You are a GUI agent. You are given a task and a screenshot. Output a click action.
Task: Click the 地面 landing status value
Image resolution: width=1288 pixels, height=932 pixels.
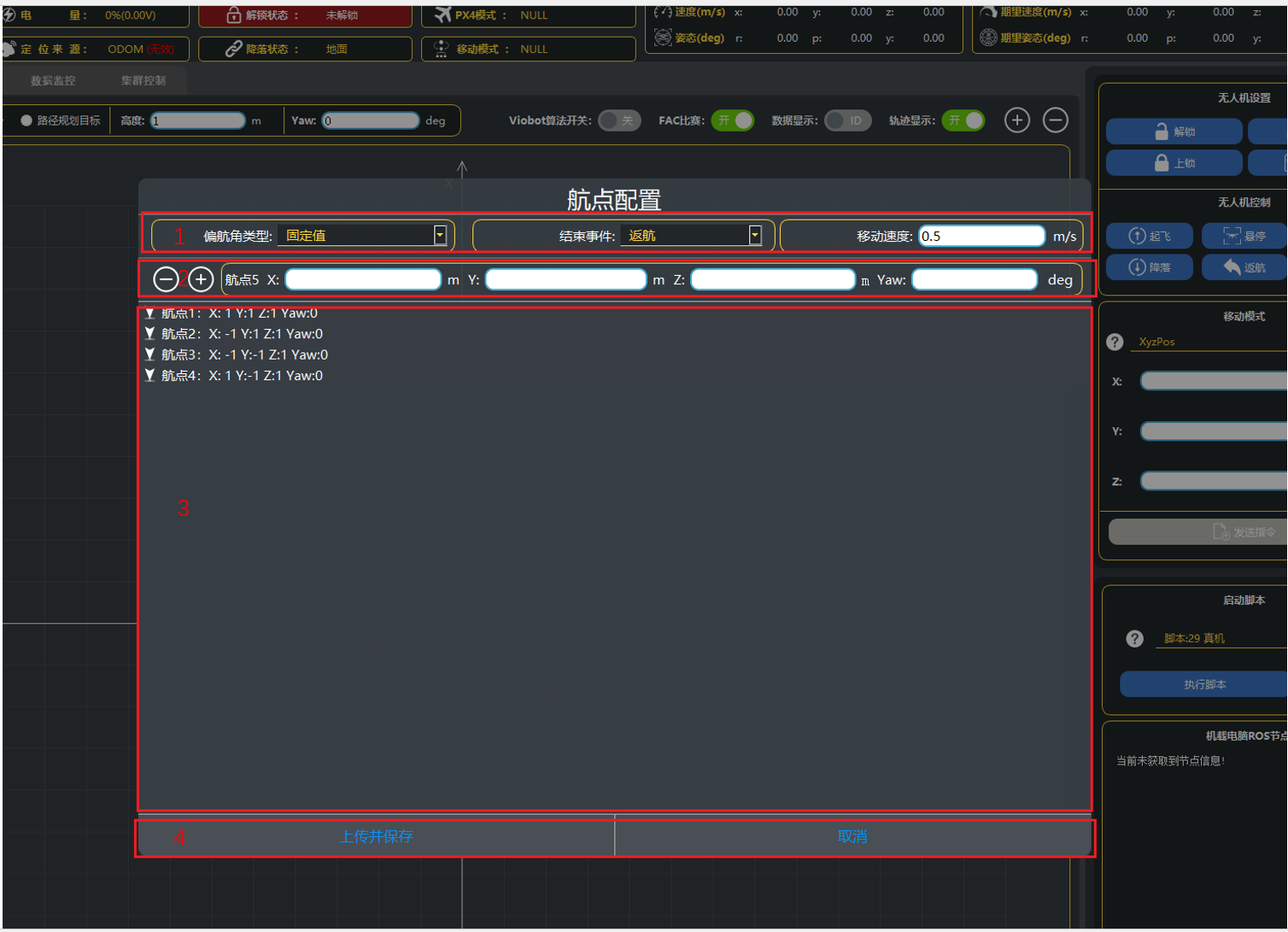click(337, 49)
